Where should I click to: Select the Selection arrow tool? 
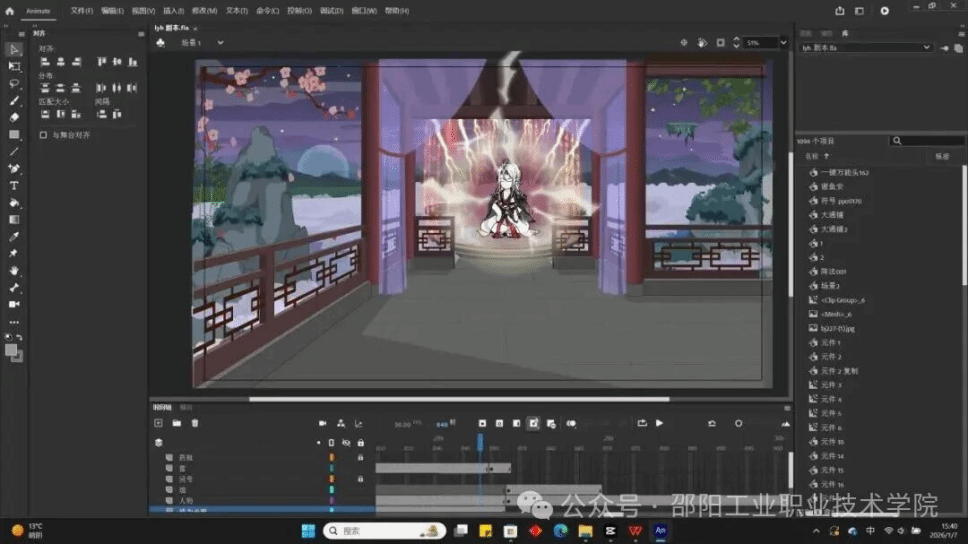click(x=14, y=49)
